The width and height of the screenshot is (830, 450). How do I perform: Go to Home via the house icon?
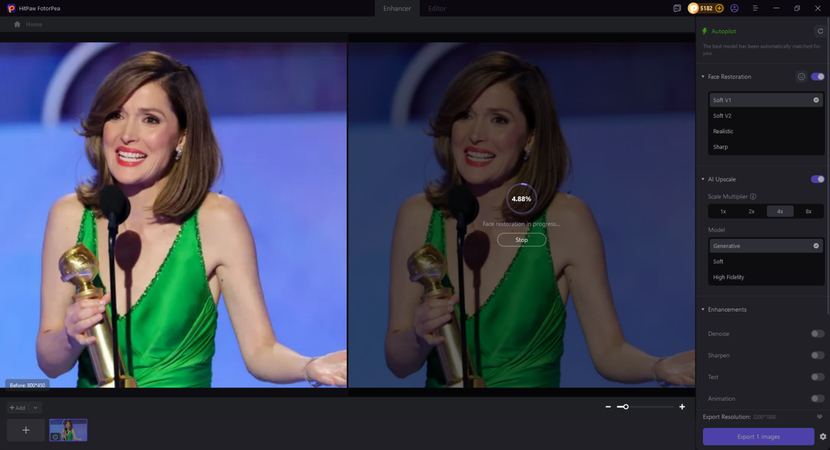[x=17, y=24]
